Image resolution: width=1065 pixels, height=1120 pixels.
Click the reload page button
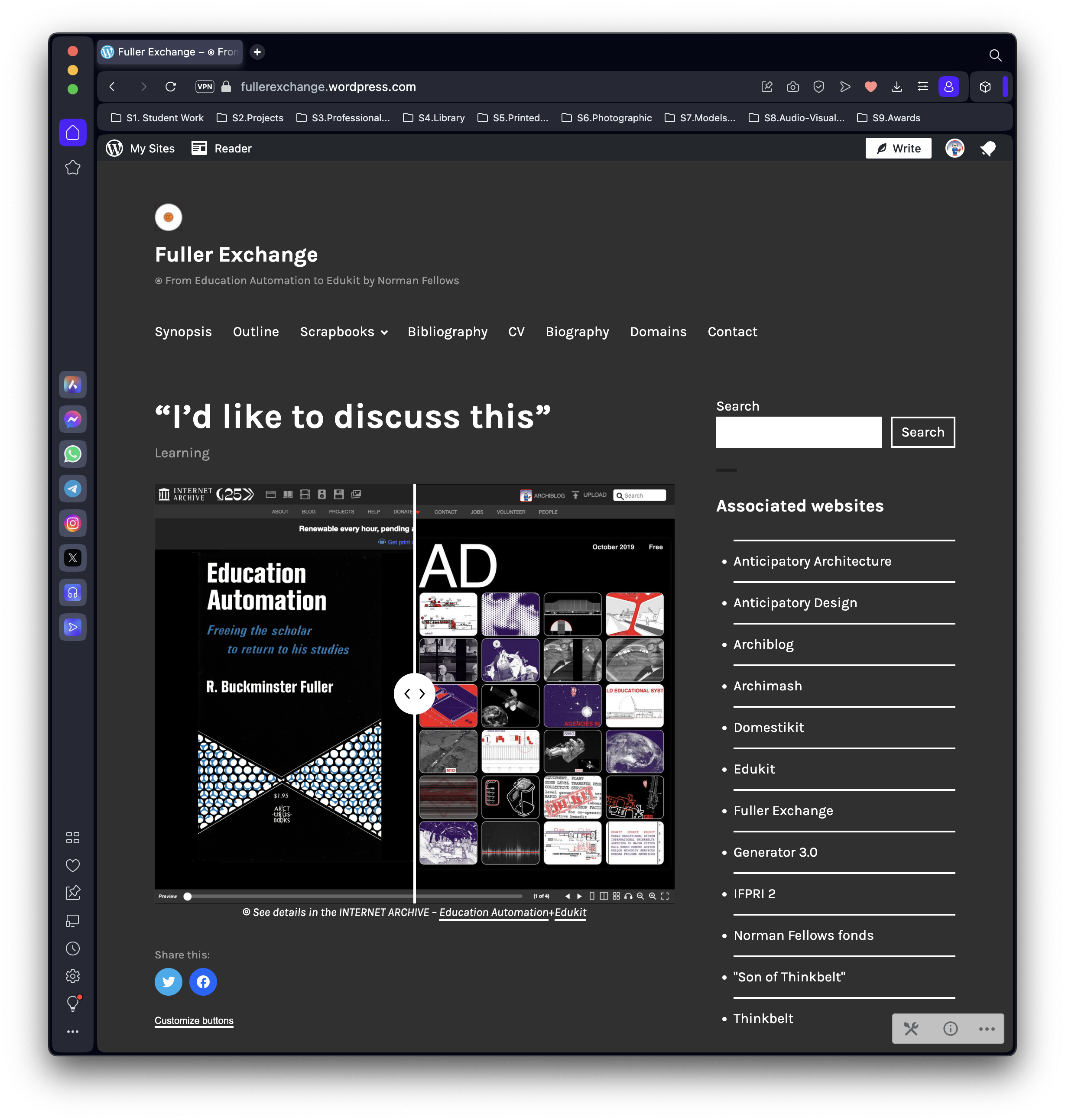point(171,87)
